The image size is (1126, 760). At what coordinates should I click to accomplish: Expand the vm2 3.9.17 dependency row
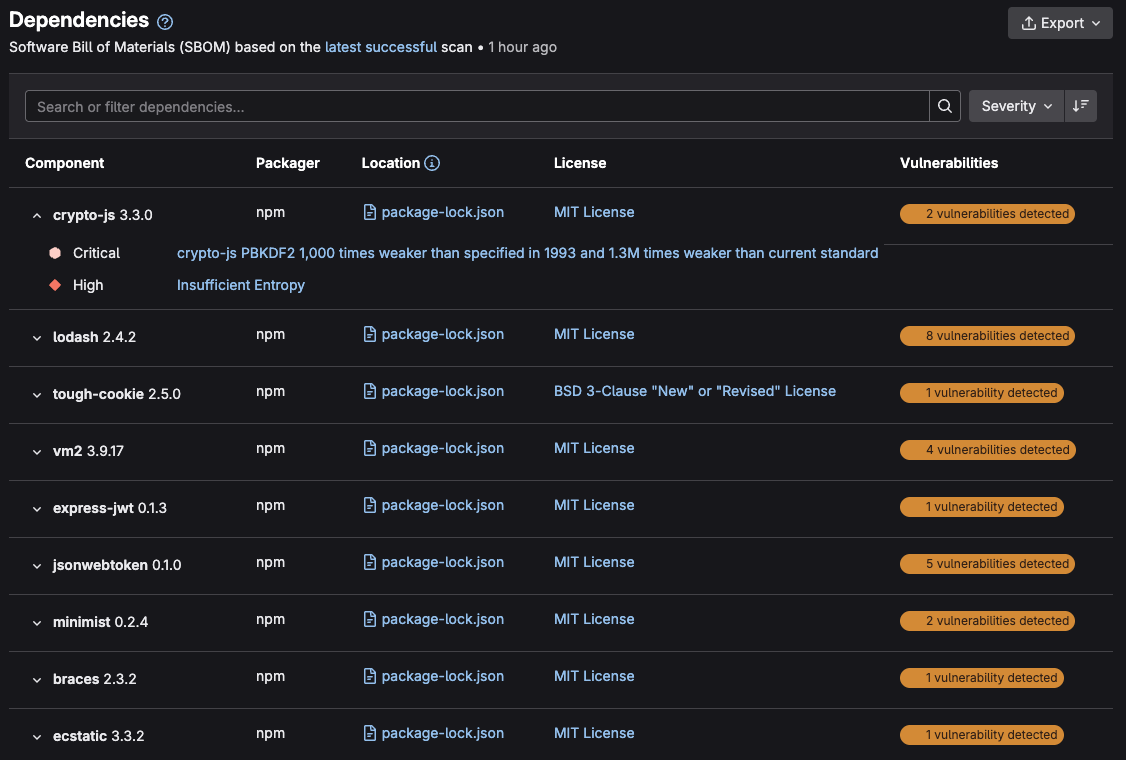(x=37, y=451)
